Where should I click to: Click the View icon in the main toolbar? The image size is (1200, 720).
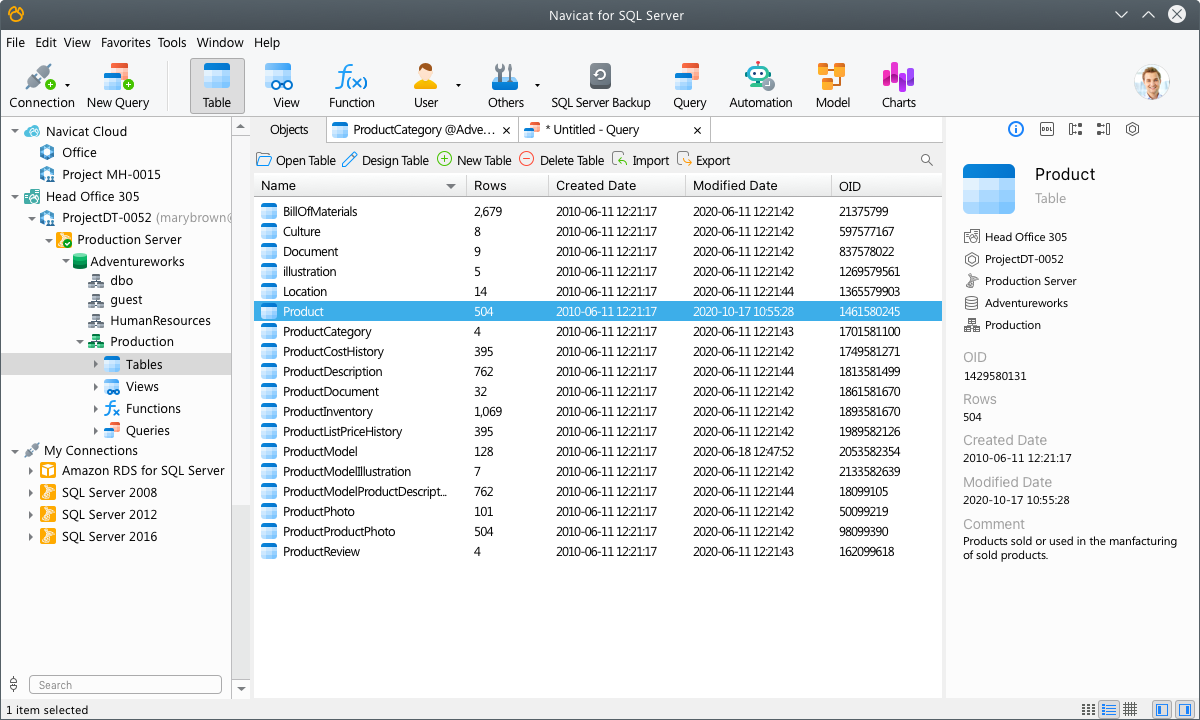click(x=279, y=78)
